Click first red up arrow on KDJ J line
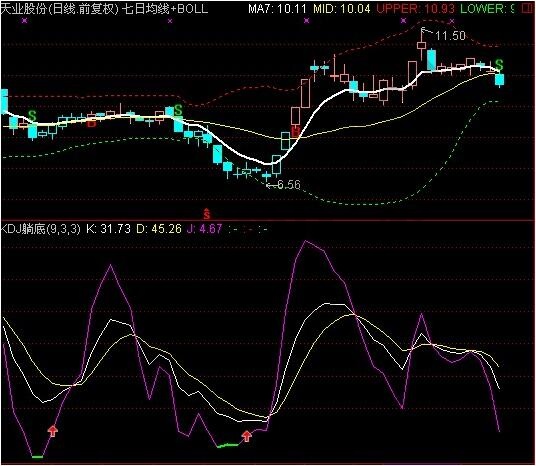Viewport: 536px width, 466px height. coord(53,431)
